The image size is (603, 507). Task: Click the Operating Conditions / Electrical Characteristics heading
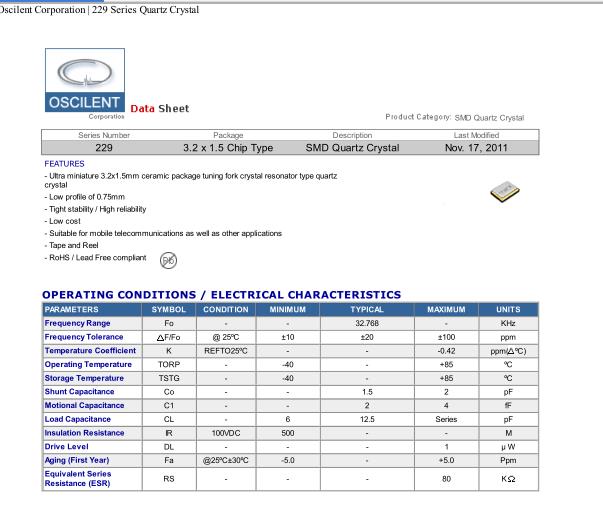[x=221, y=294]
